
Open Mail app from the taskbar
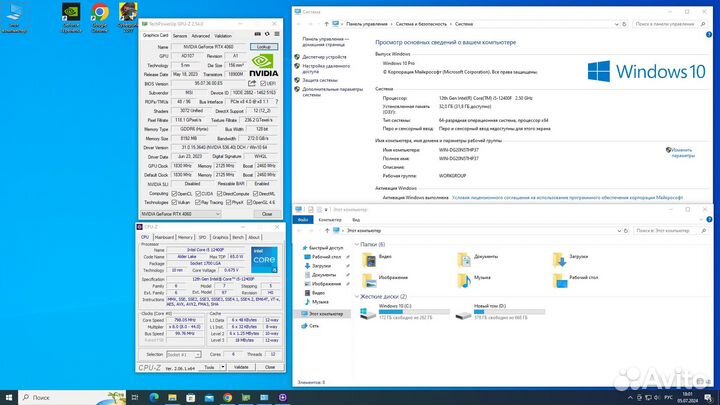[209, 397]
